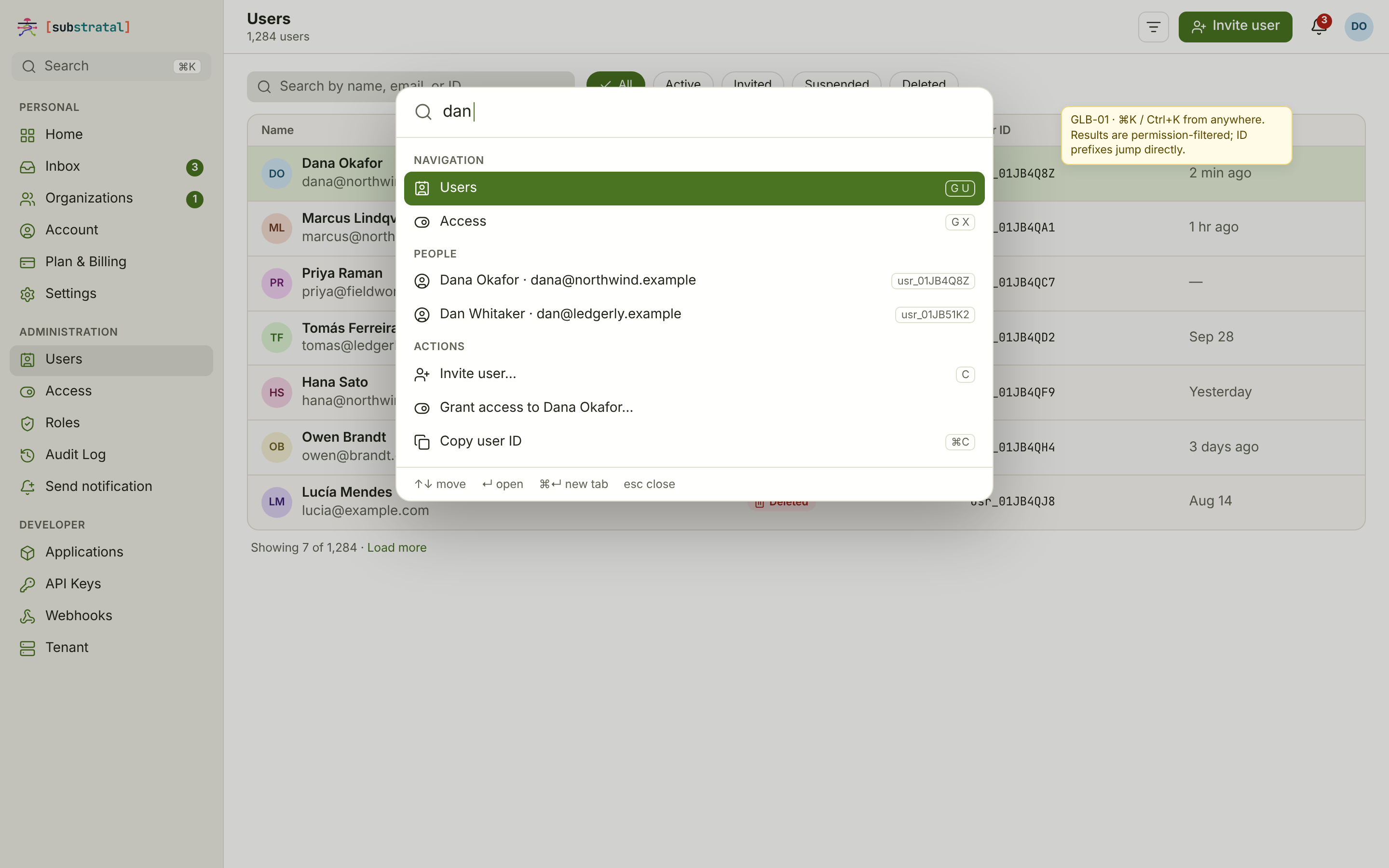
Task: Click the Load more link
Action: coord(396,548)
